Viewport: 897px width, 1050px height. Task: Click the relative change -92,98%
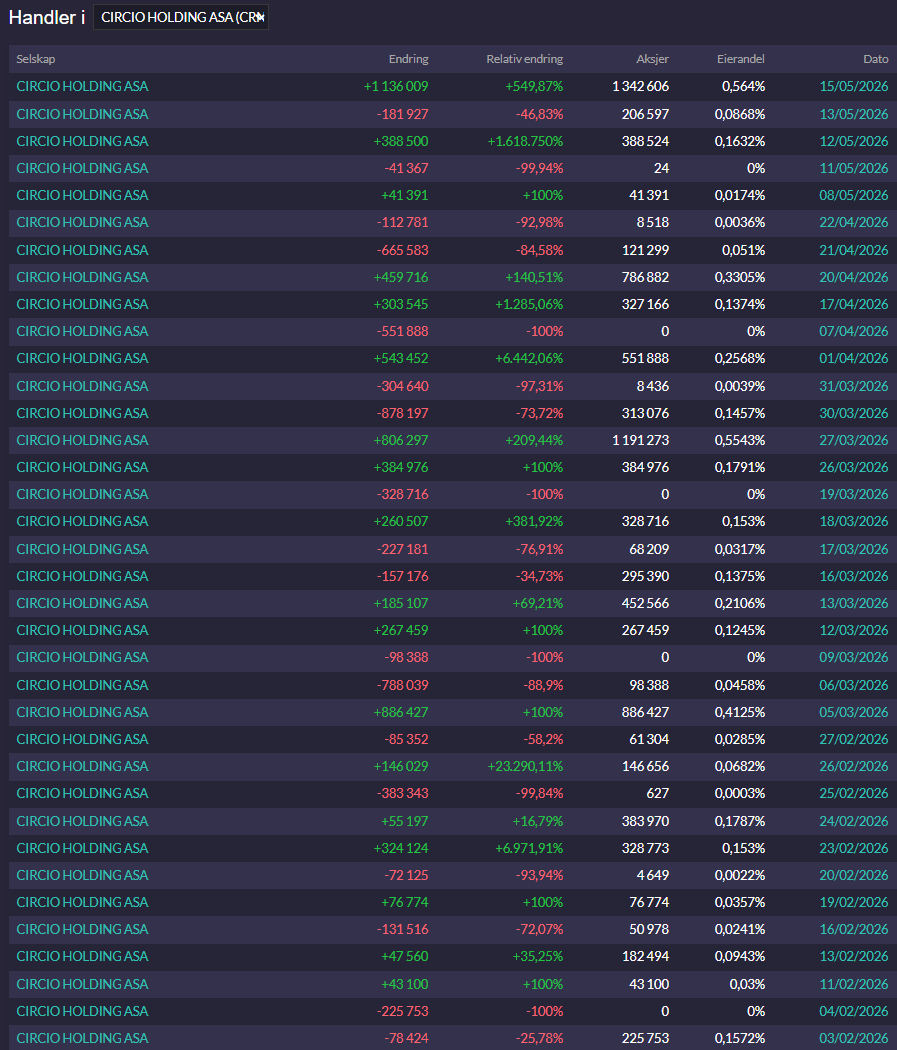coord(539,222)
